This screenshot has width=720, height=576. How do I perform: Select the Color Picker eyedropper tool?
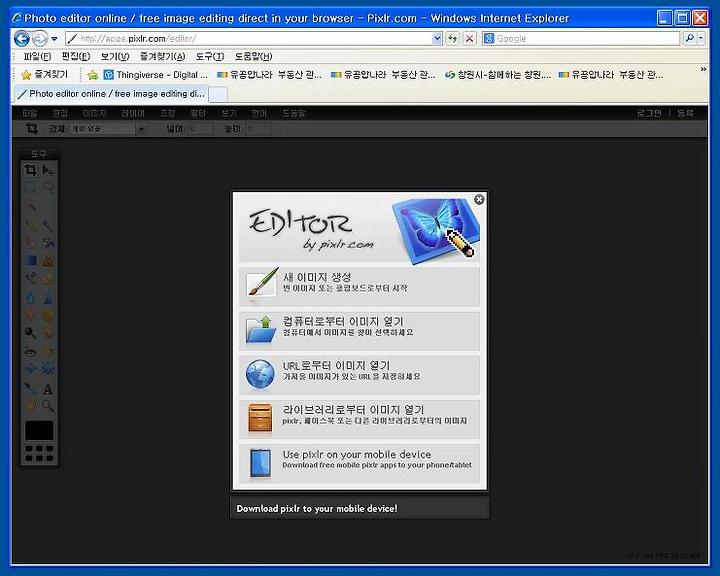point(30,389)
